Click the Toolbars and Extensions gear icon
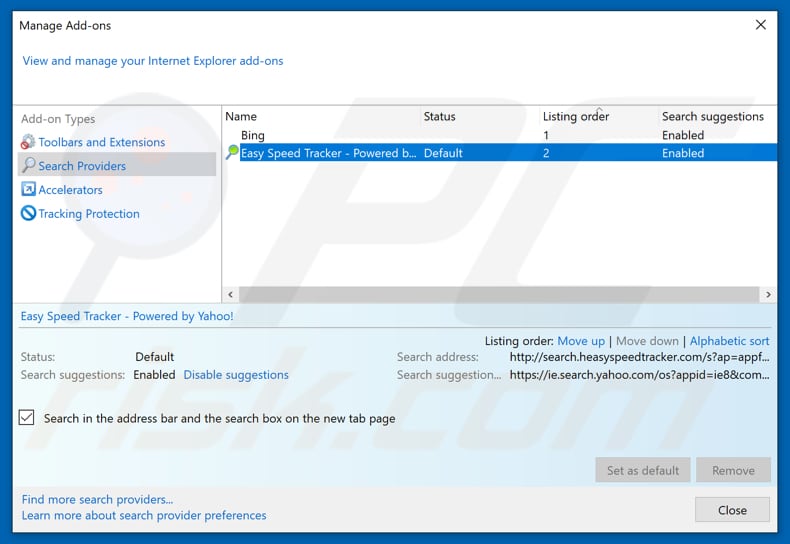Image resolution: width=790 pixels, height=544 pixels. tap(28, 142)
